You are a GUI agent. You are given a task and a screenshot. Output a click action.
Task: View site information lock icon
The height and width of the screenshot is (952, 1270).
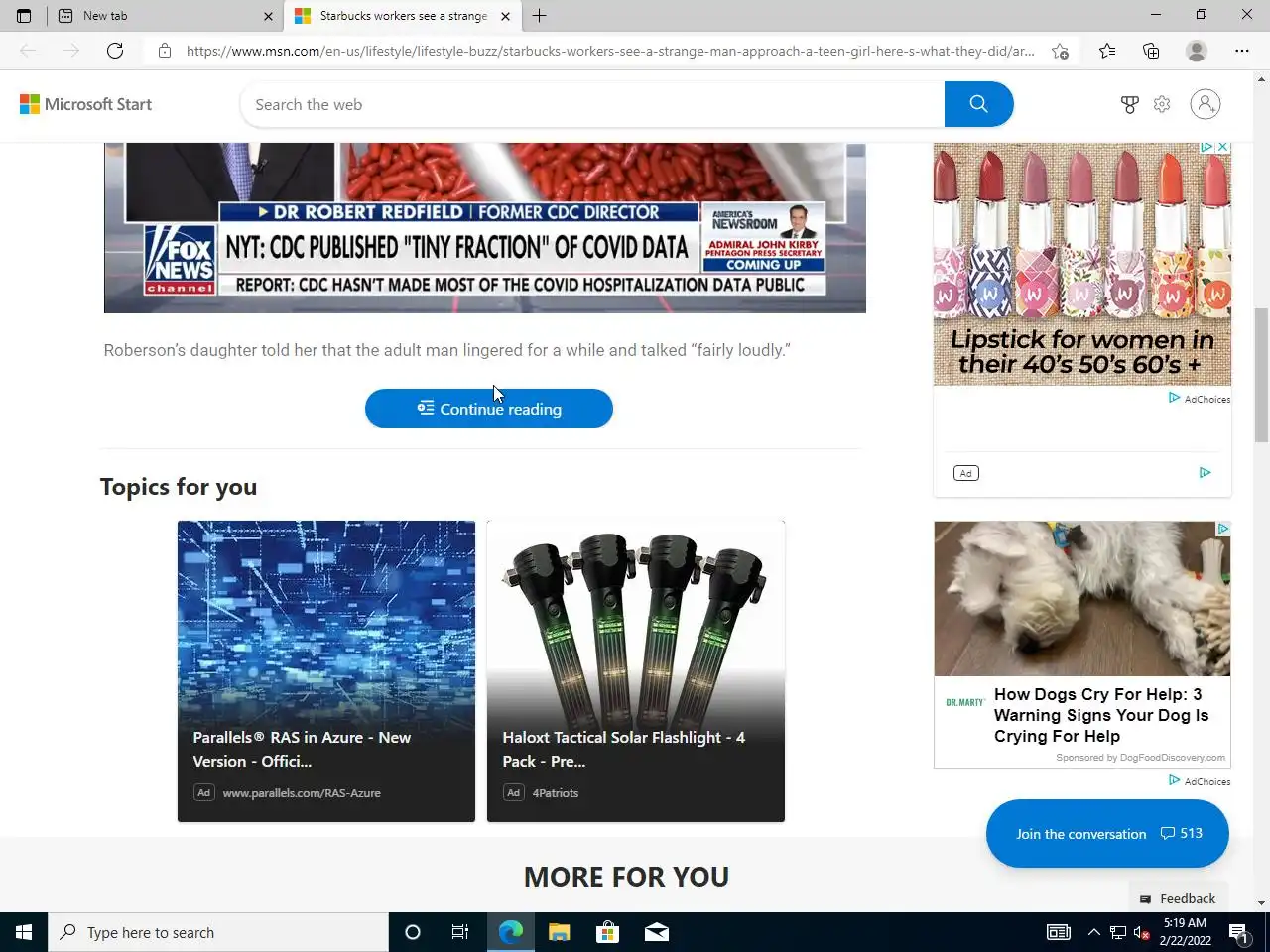point(165,51)
